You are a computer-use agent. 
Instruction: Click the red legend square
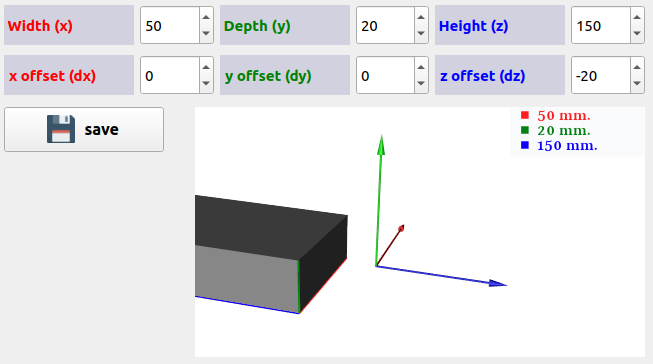[x=525, y=115]
